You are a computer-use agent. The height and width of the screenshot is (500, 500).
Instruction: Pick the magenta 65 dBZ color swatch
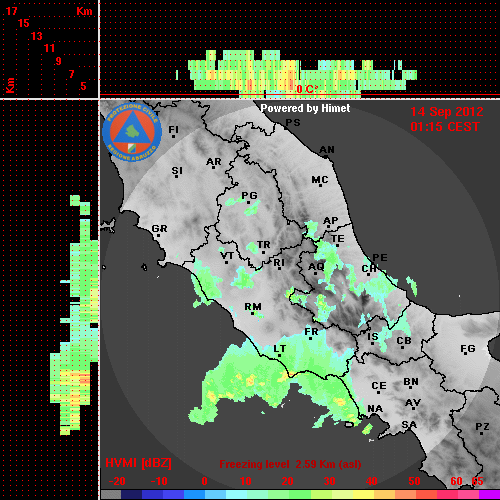click(489, 494)
